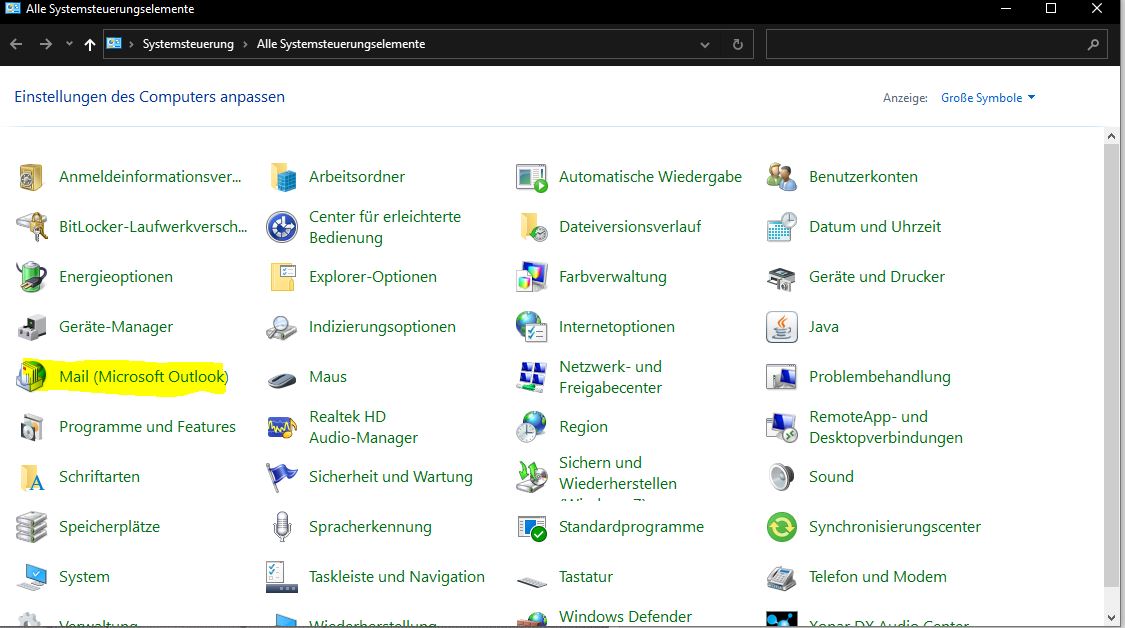Click the control panel address bar icon

[x=114, y=44]
